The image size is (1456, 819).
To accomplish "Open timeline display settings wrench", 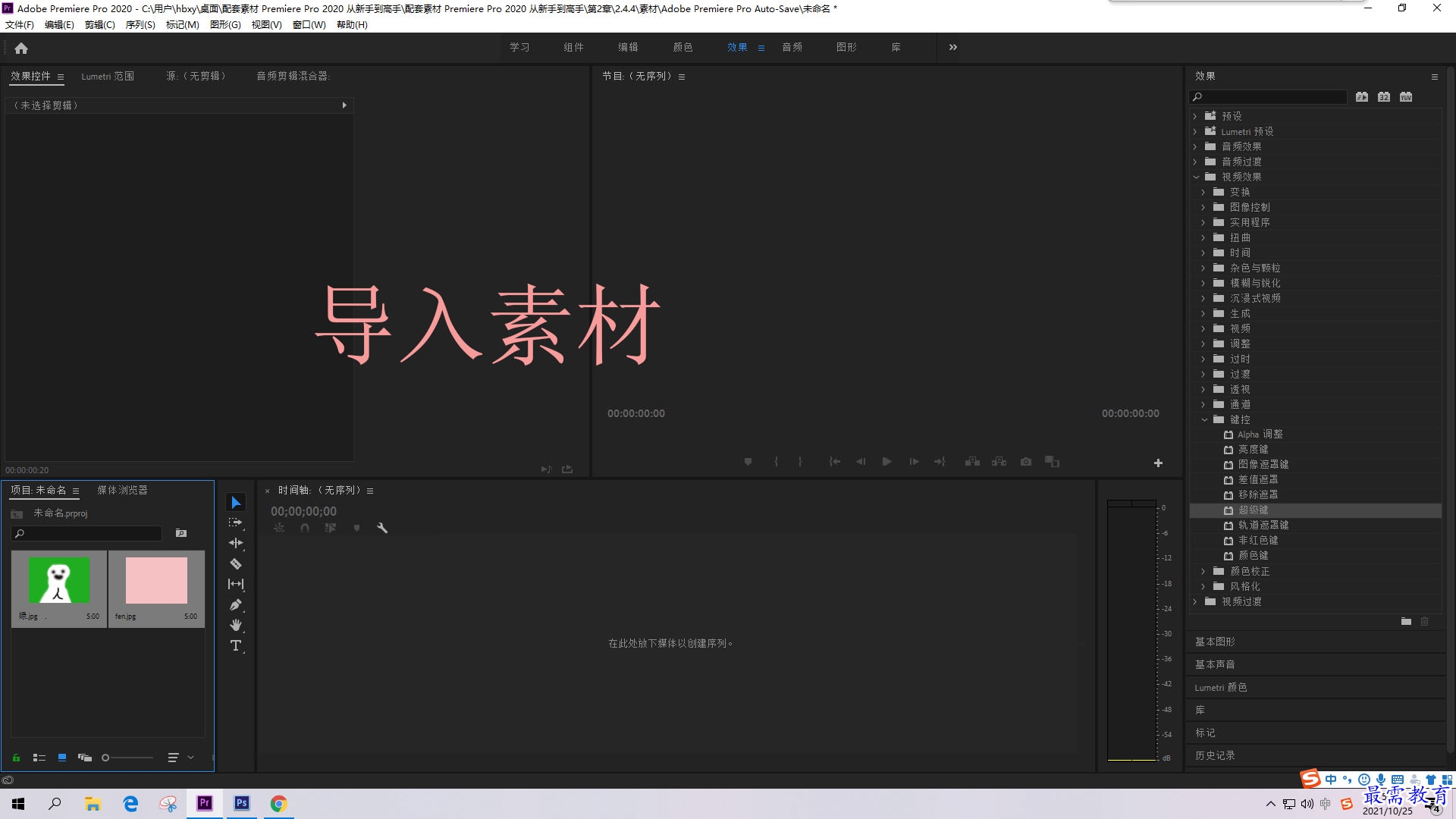I will click(x=382, y=528).
